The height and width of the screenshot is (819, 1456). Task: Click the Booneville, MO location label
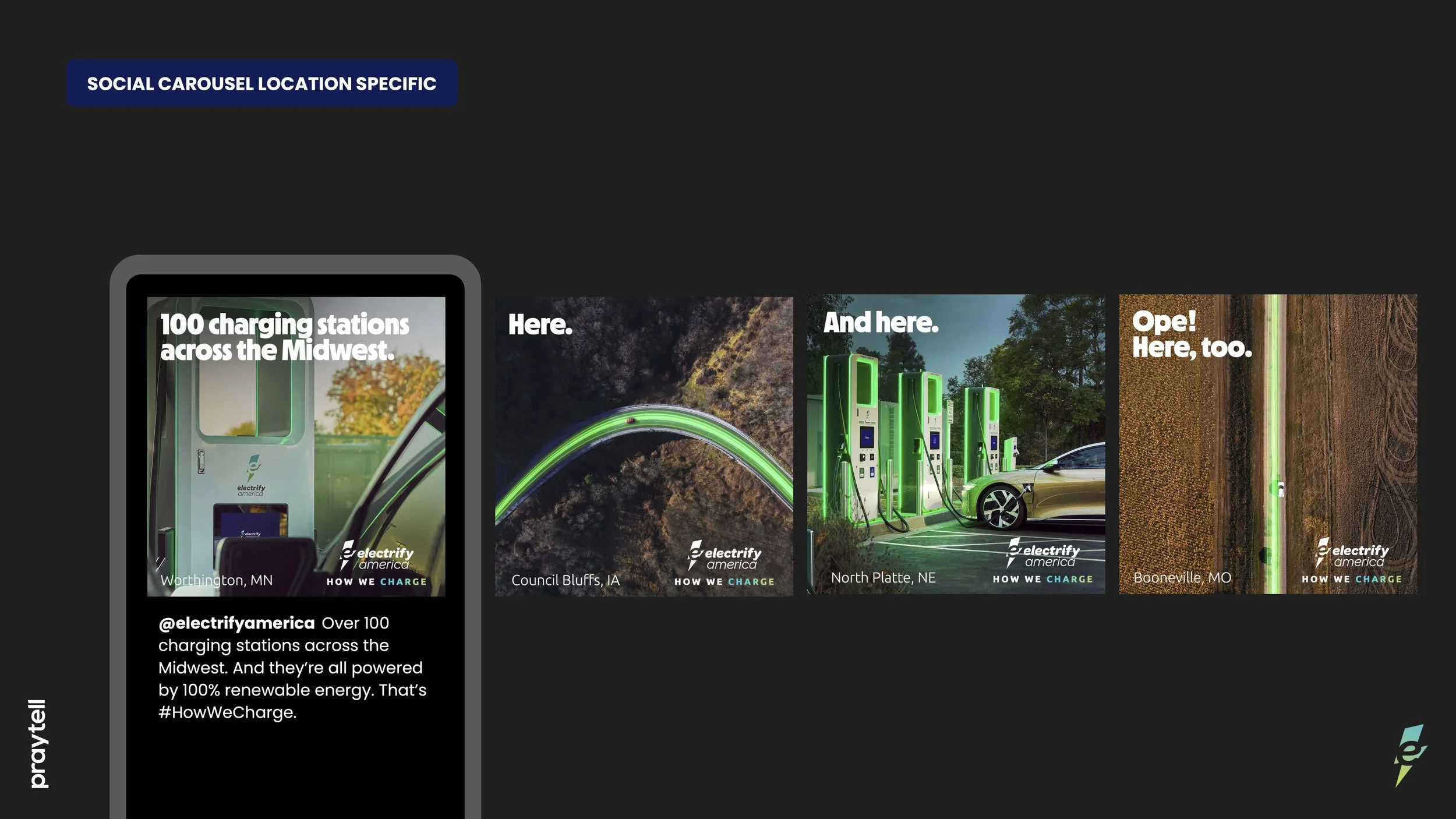tap(1182, 578)
